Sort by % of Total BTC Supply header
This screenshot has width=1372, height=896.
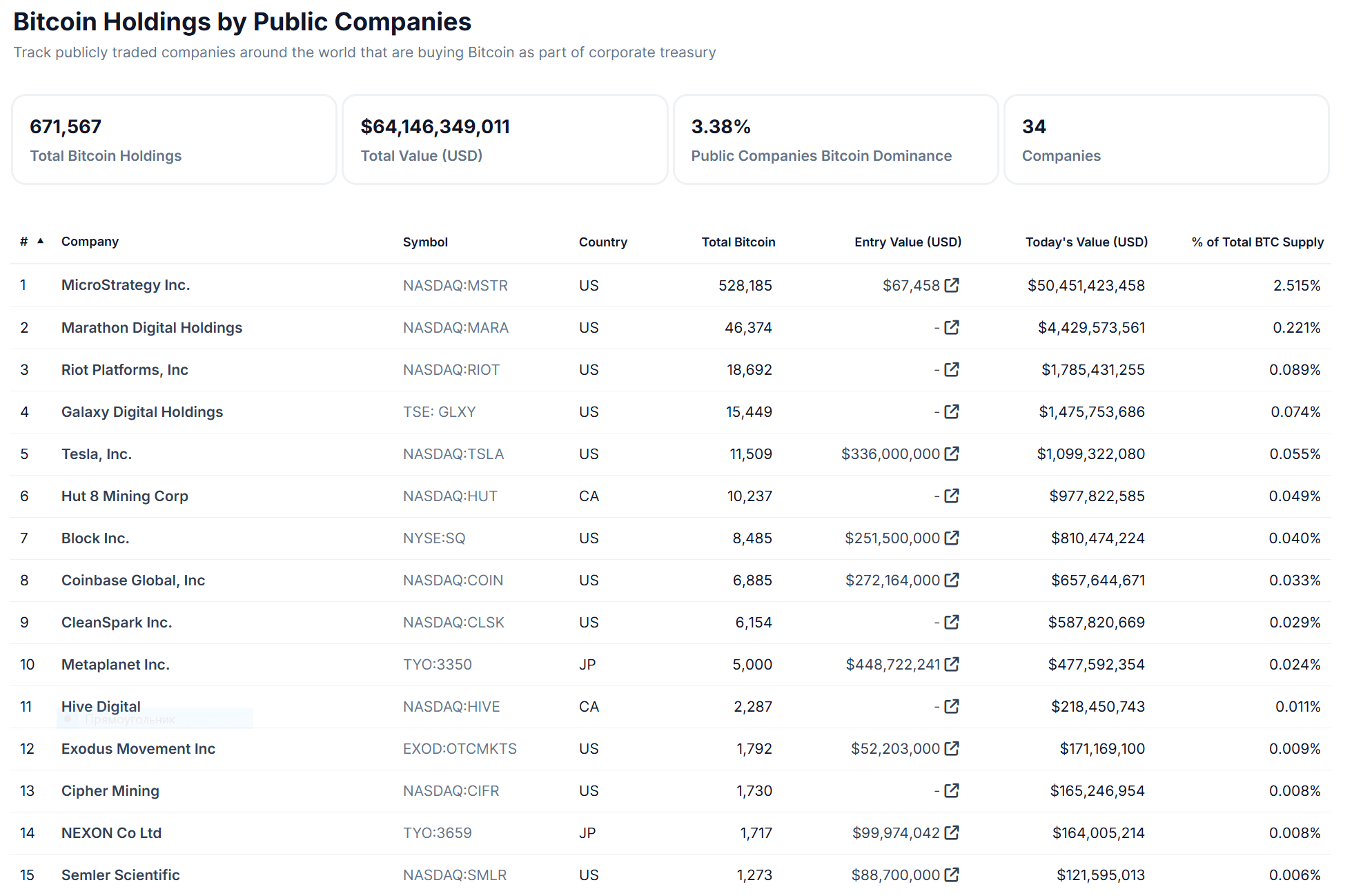click(x=1257, y=242)
